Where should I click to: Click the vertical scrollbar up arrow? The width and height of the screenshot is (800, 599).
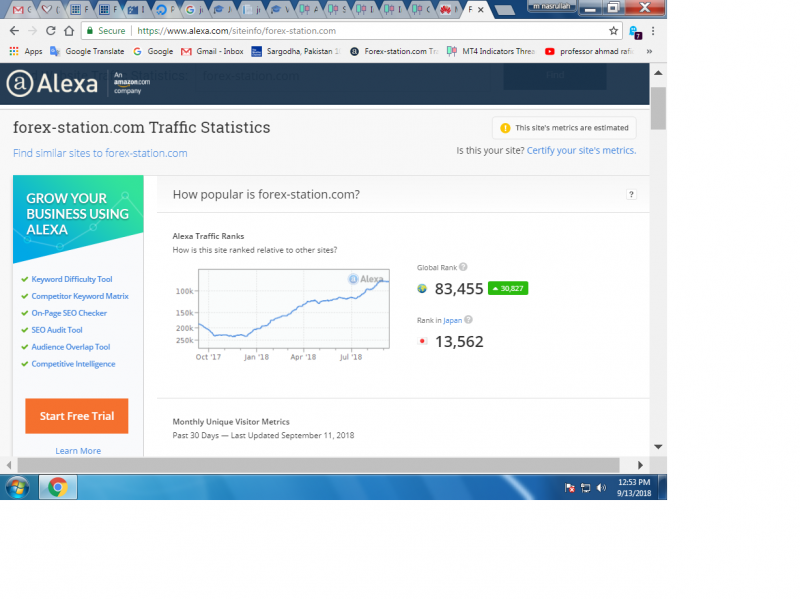658,73
